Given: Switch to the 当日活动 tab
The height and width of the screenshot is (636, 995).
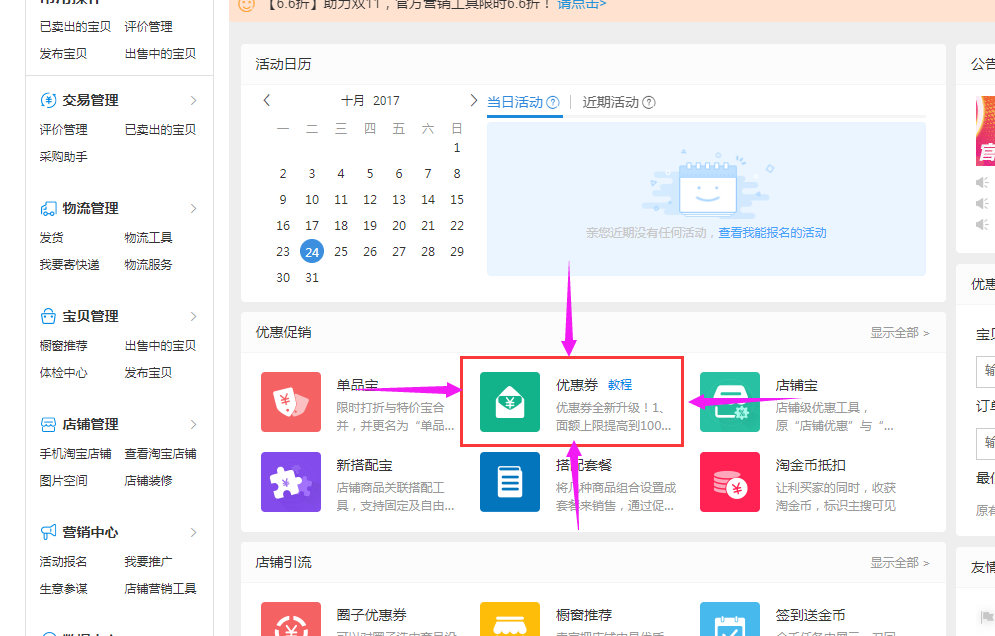Looking at the screenshot, I should (515, 102).
